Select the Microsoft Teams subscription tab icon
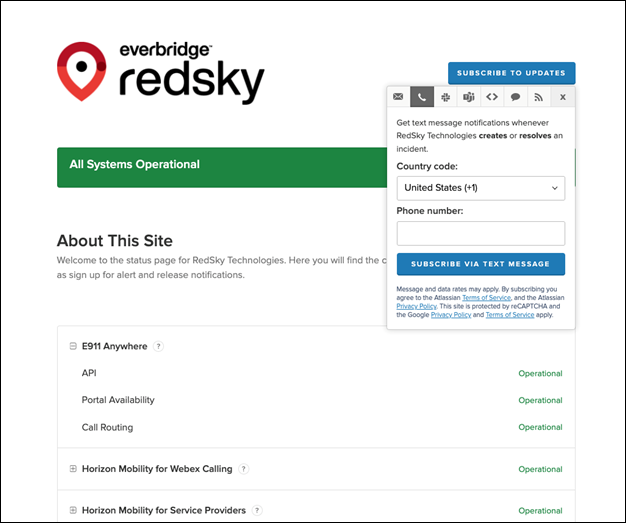Viewport: 626px width, 523px height. (x=469, y=97)
